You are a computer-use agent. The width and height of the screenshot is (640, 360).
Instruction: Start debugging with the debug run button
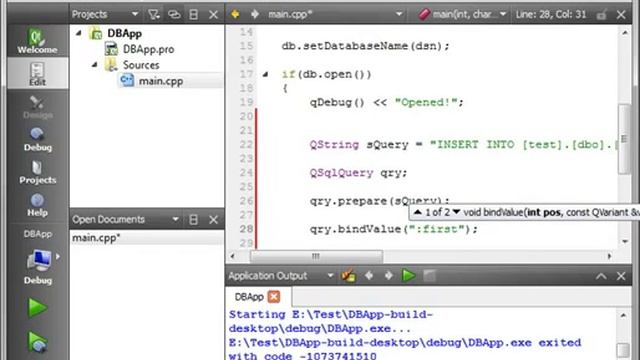(x=37, y=342)
